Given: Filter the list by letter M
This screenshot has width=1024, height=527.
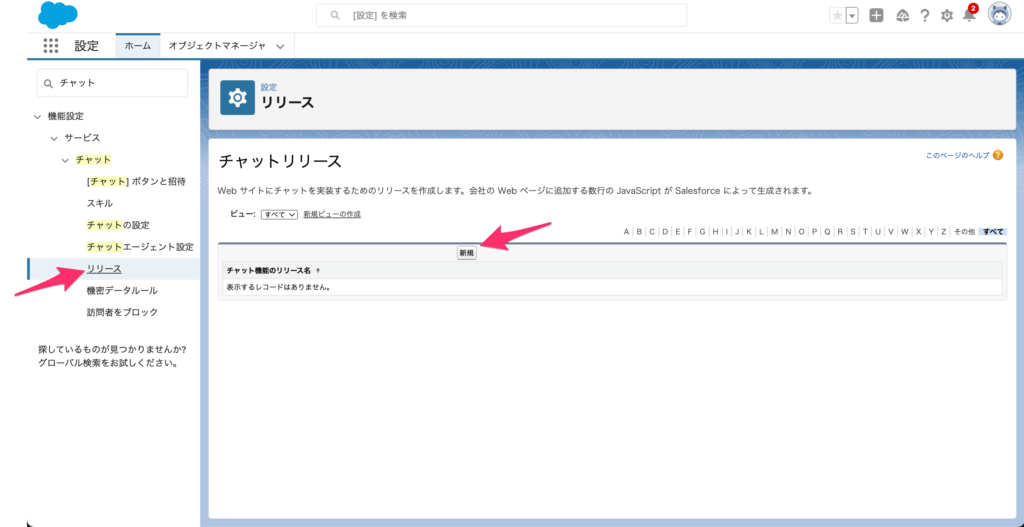Looking at the screenshot, I should 775,232.
